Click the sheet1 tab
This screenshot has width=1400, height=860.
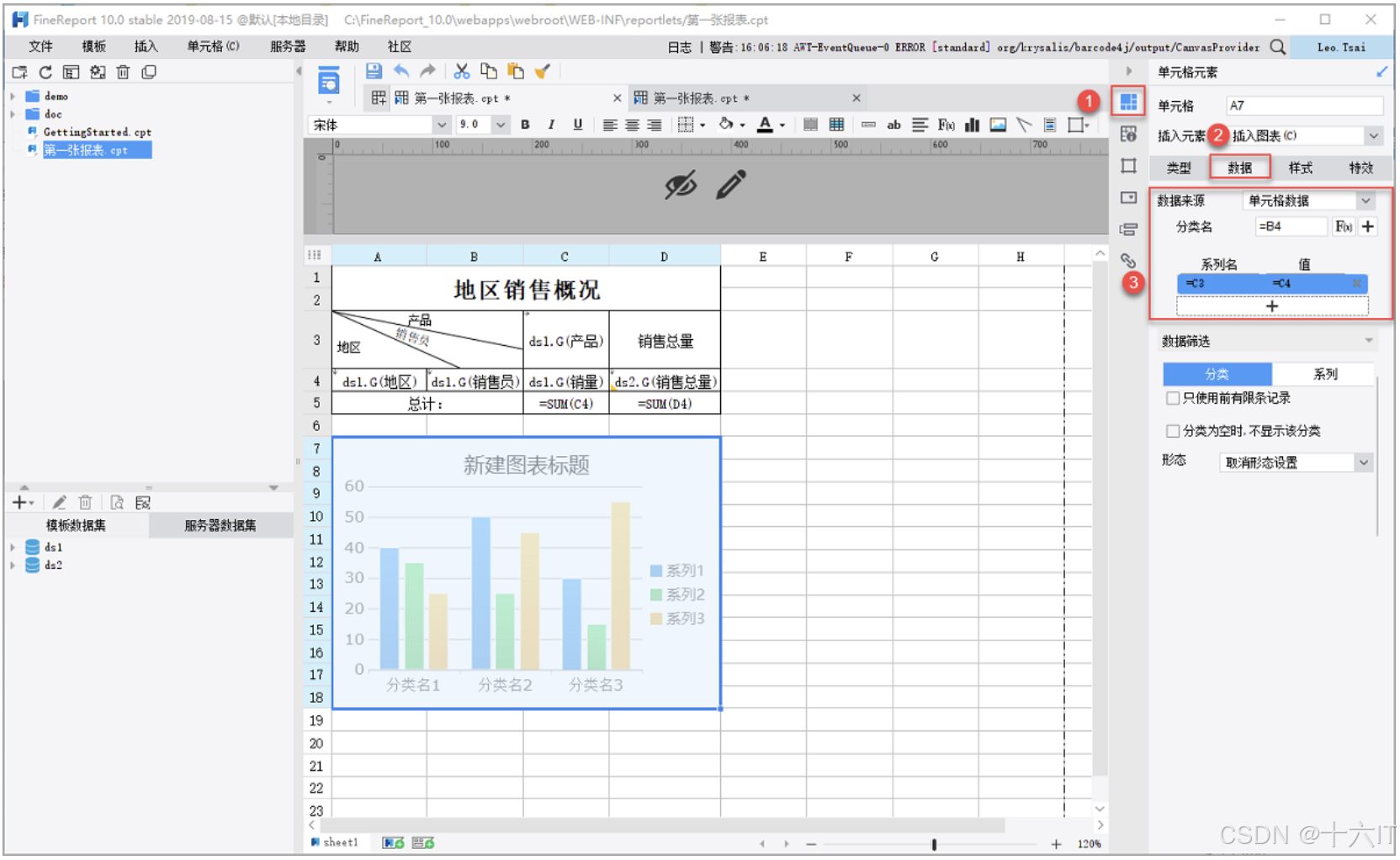tap(335, 842)
